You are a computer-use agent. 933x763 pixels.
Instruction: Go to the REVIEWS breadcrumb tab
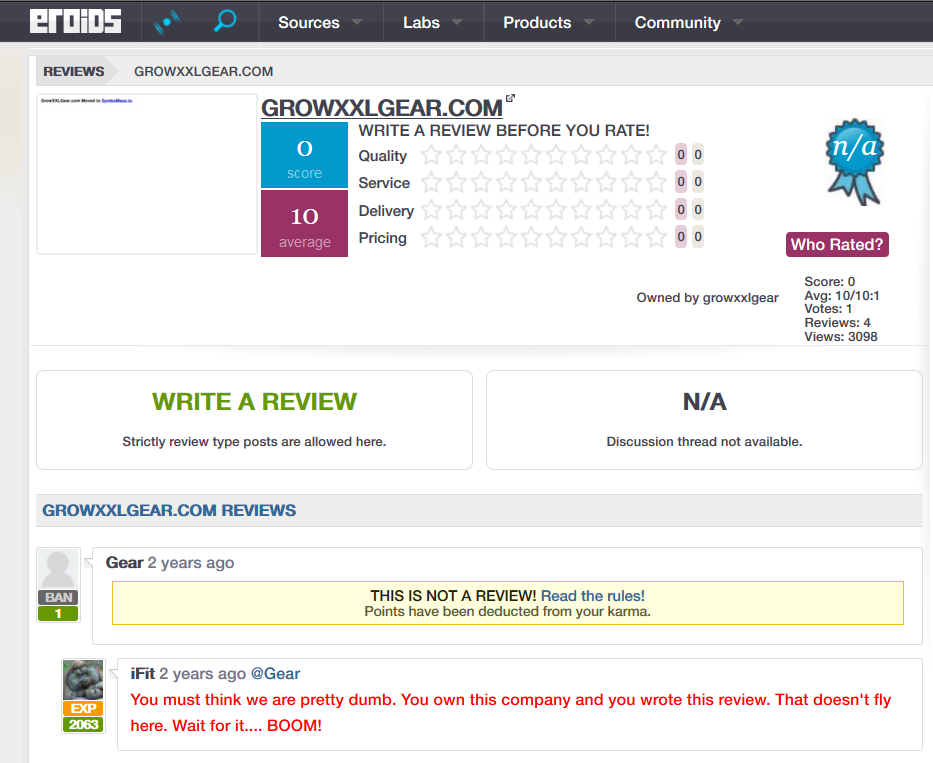(x=74, y=71)
